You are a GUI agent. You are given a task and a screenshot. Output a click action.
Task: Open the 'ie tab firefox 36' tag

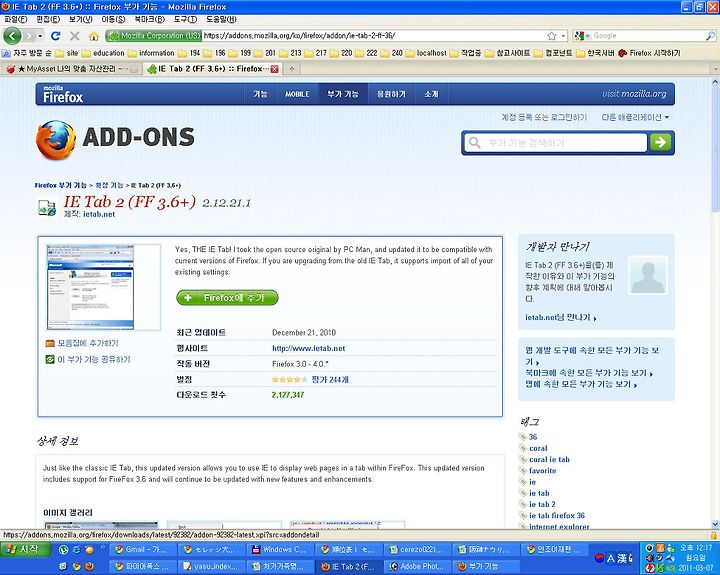557,515
